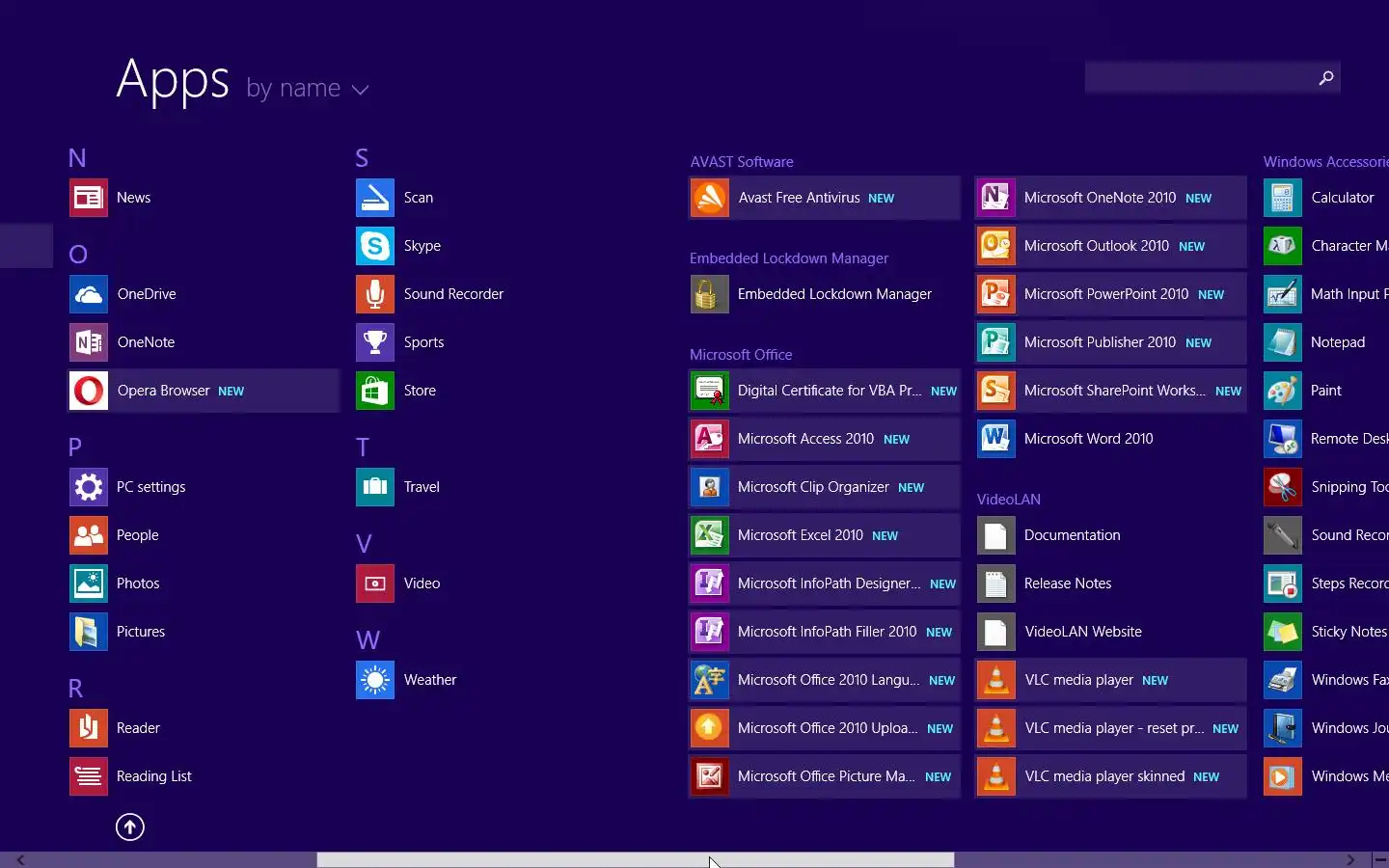
Task: Select the Microsoft Office group heading
Action: [741, 355]
